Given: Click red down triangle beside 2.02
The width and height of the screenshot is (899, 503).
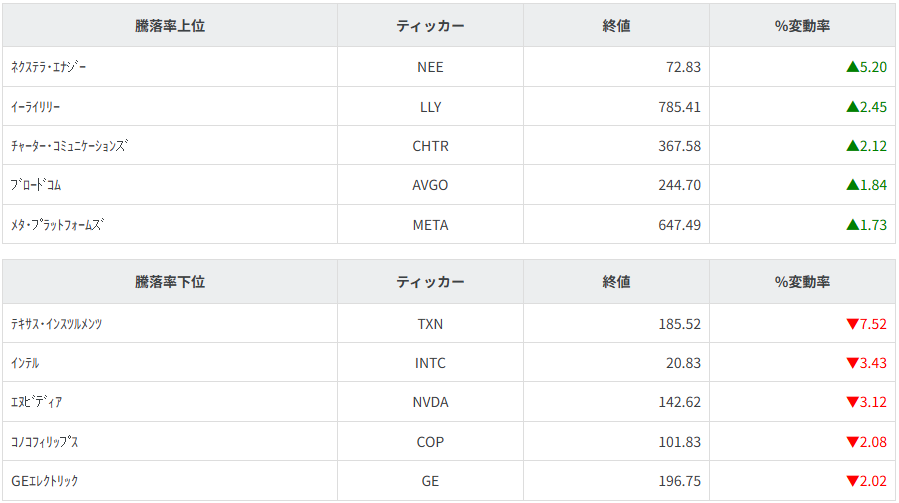Looking at the screenshot, I should 852,481.
